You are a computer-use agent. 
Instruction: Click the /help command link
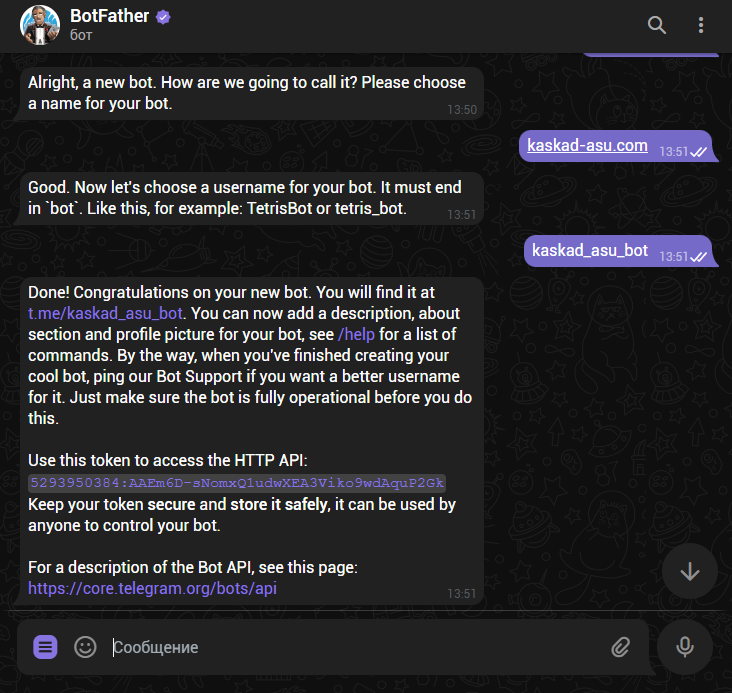(x=357, y=334)
